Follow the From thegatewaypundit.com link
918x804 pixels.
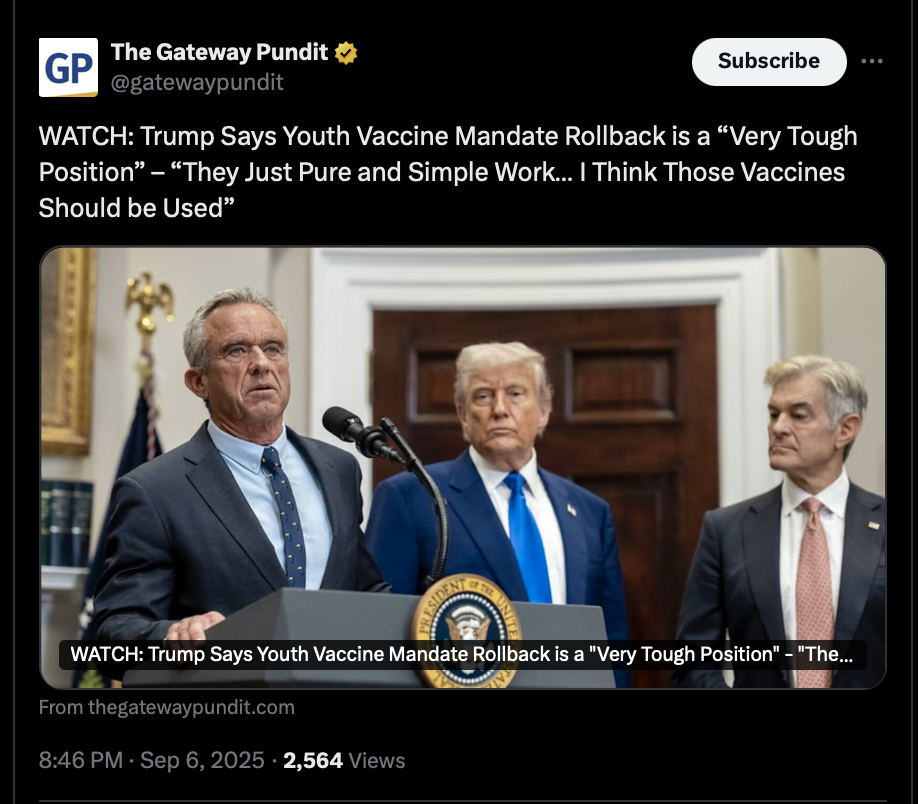pos(167,707)
